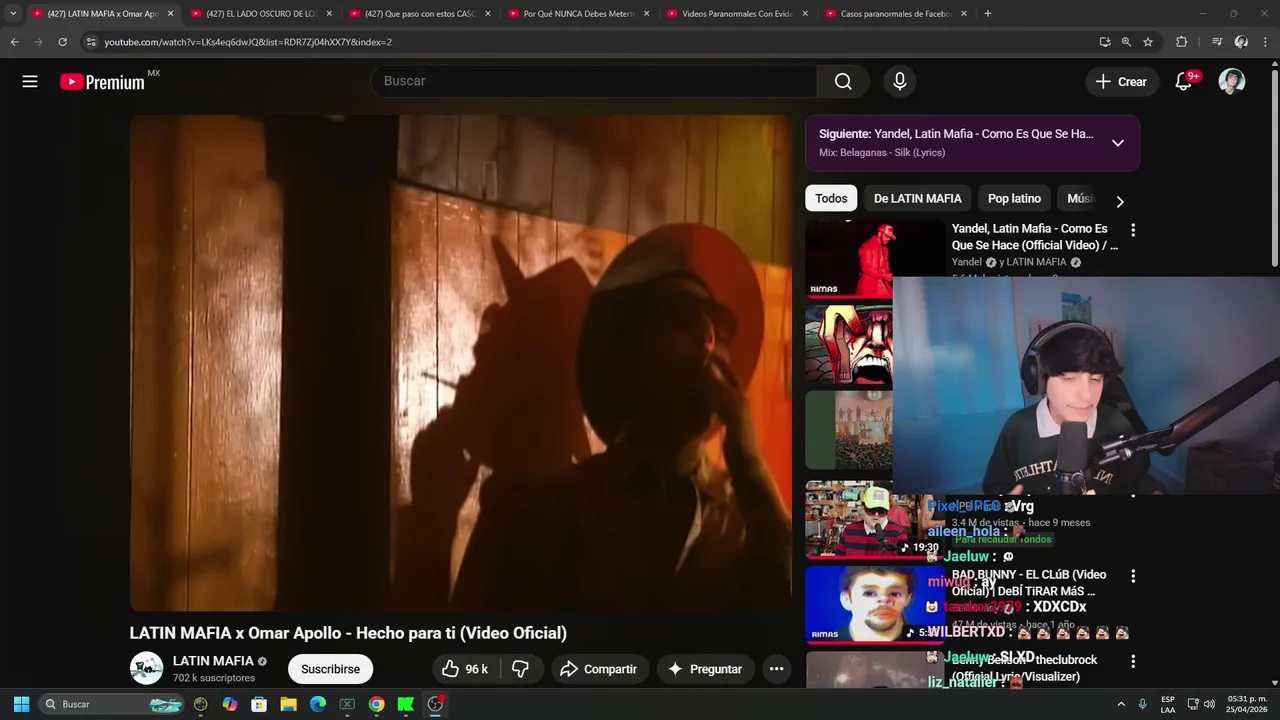Open Microsoft Edge from the taskbar
The height and width of the screenshot is (720, 1280).
click(x=317, y=704)
